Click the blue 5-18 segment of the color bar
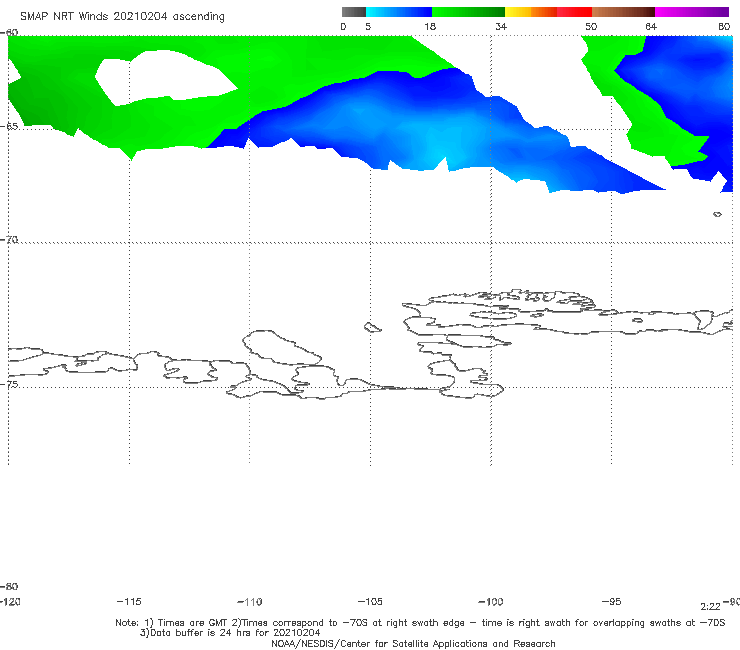 [399, 12]
